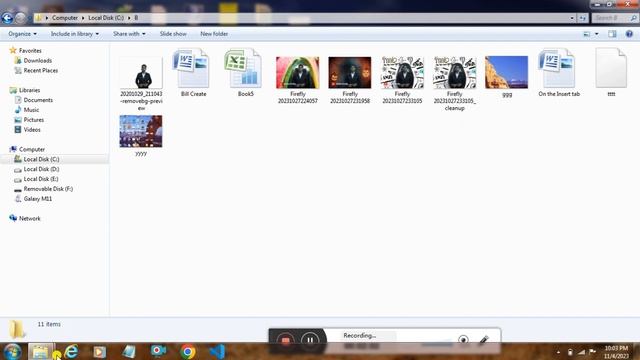Toggle webcam icon on recorder bar
The image size is (640, 360).
[x=463, y=339]
